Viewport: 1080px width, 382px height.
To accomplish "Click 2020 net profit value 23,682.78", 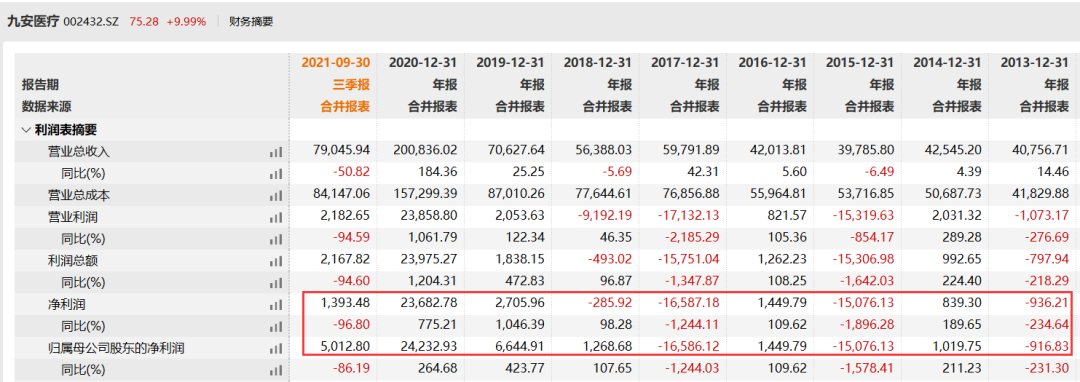I will [x=428, y=304].
